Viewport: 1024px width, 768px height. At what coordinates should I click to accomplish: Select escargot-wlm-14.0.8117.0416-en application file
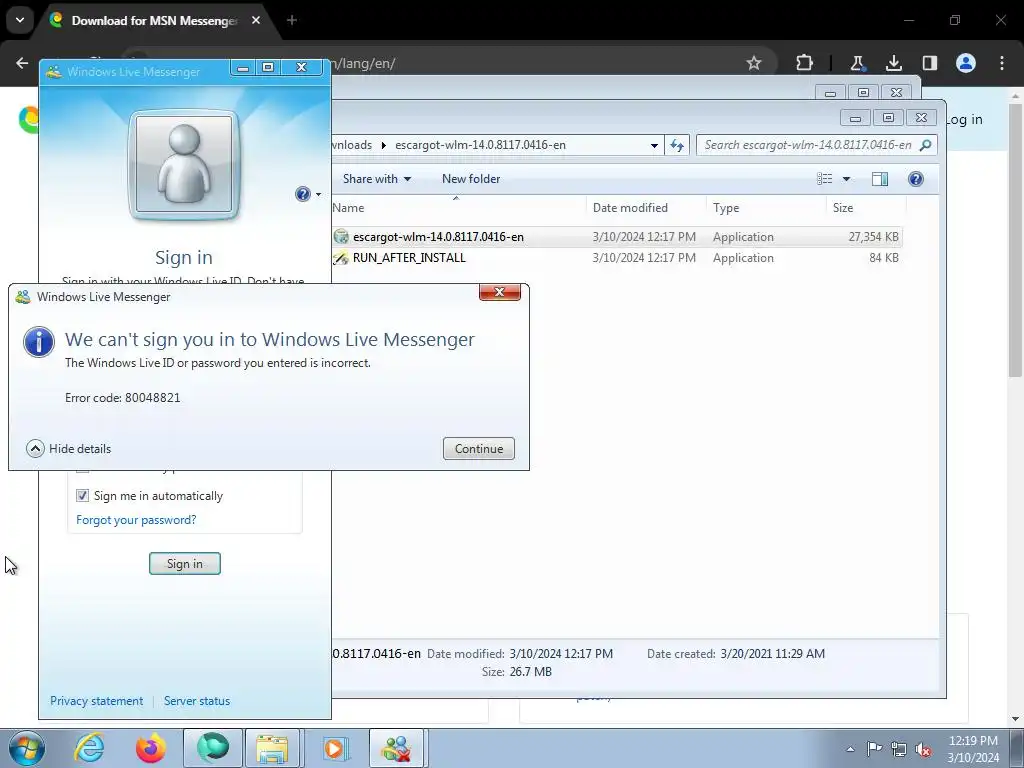pos(438,237)
